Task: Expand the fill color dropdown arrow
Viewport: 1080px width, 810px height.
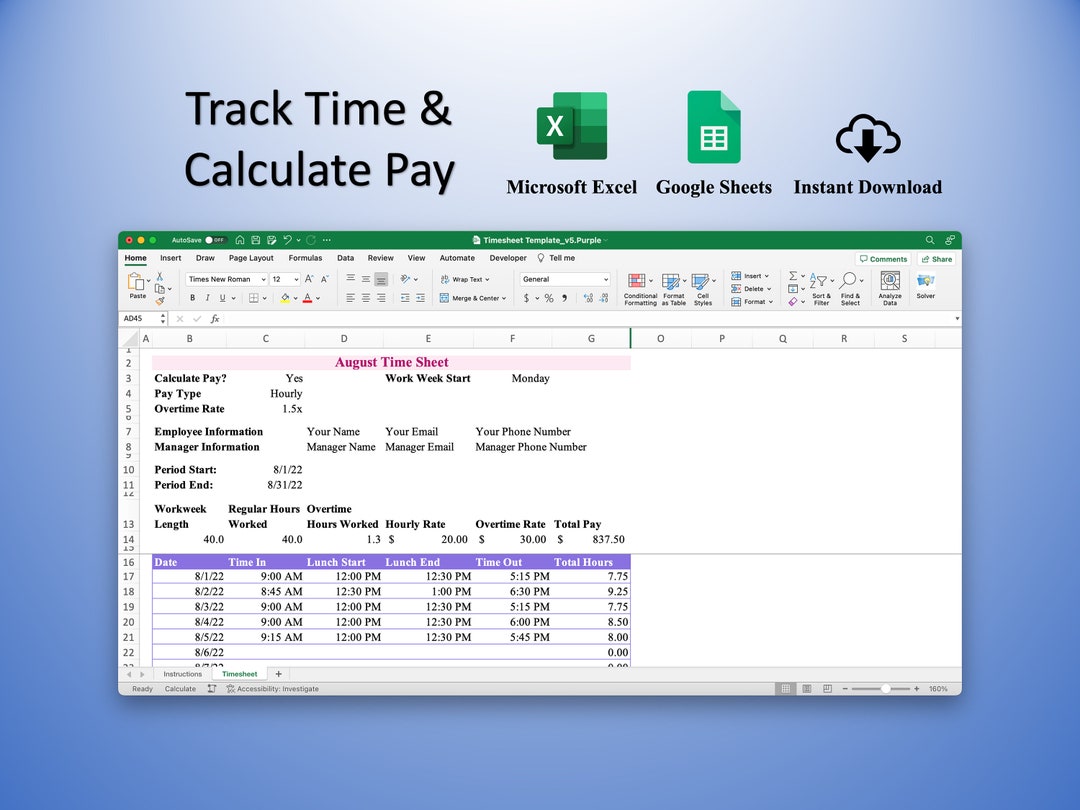Action: point(295,298)
